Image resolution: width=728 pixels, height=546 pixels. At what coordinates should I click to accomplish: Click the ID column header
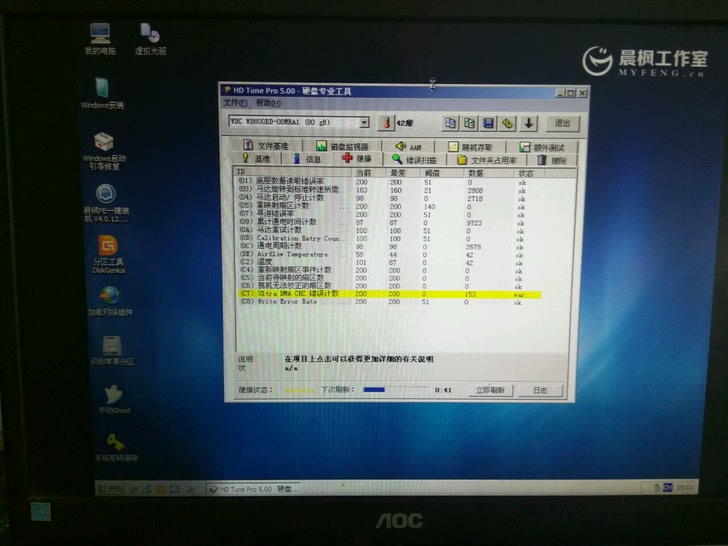(x=292, y=172)
